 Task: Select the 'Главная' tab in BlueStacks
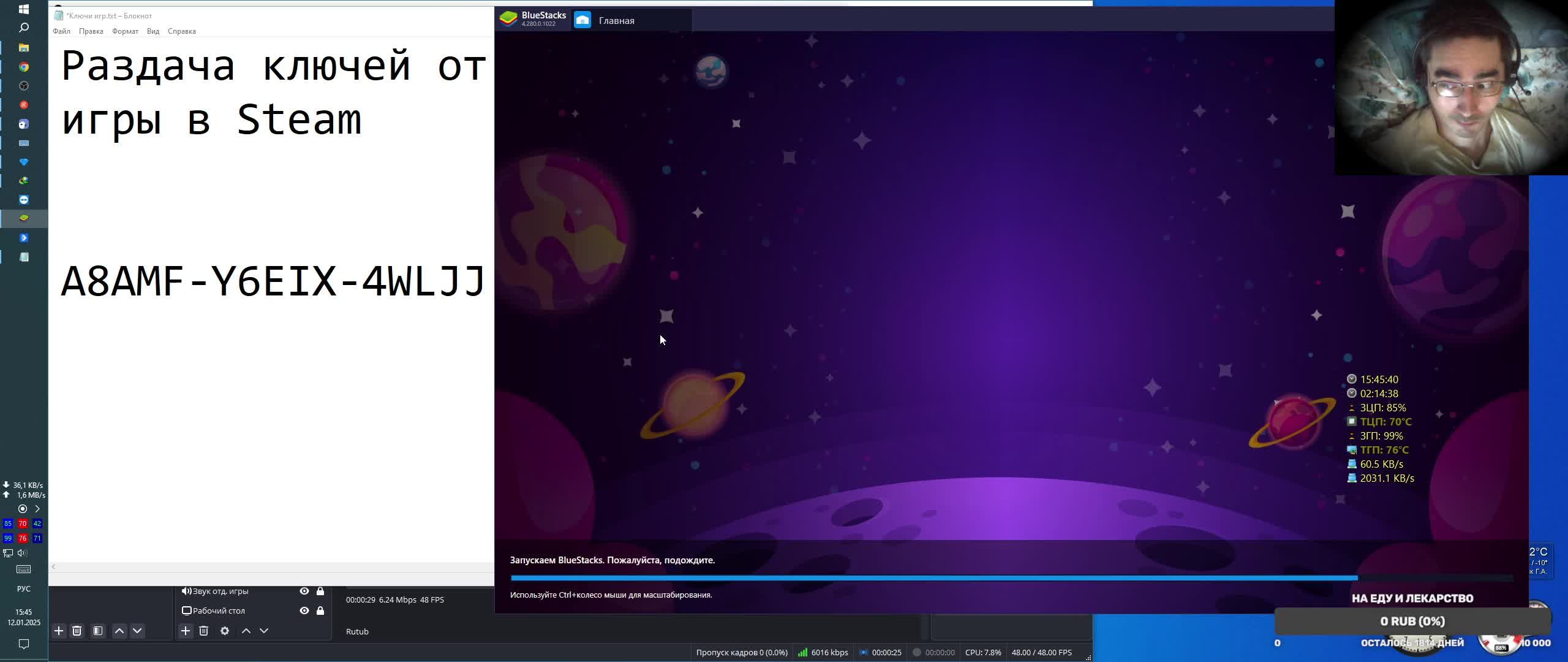[x=616, y=21]
